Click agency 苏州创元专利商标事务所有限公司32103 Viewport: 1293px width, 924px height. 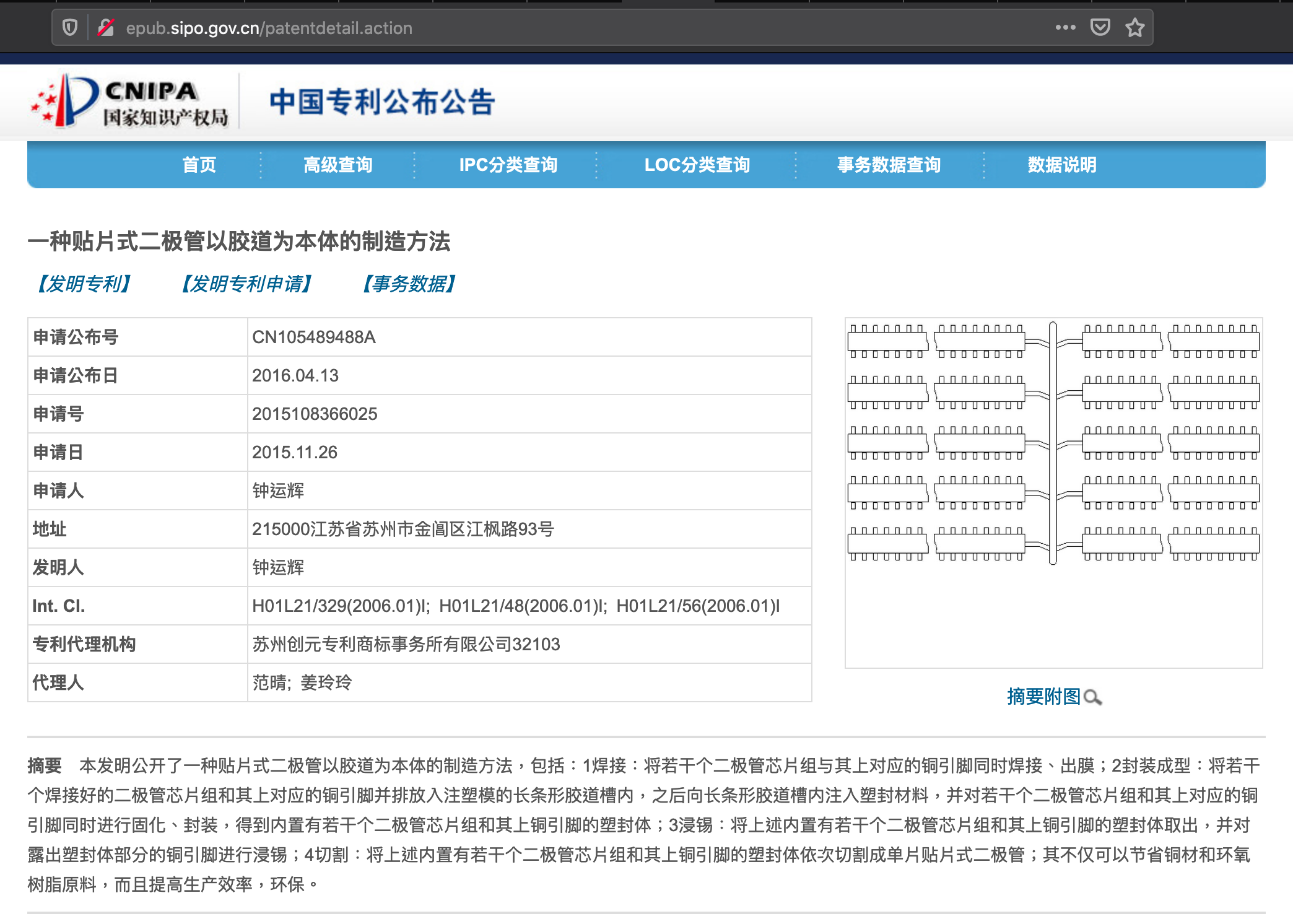point(406,644)
